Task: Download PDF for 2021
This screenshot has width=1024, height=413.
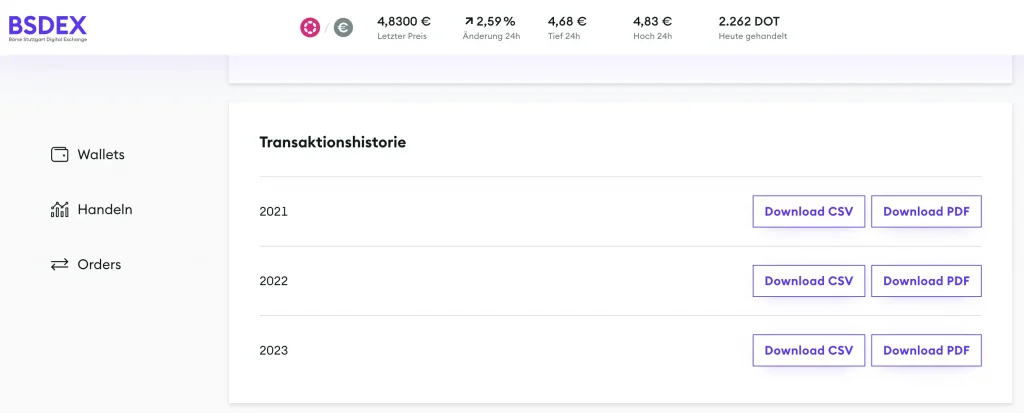Action: tap(926, 212)
